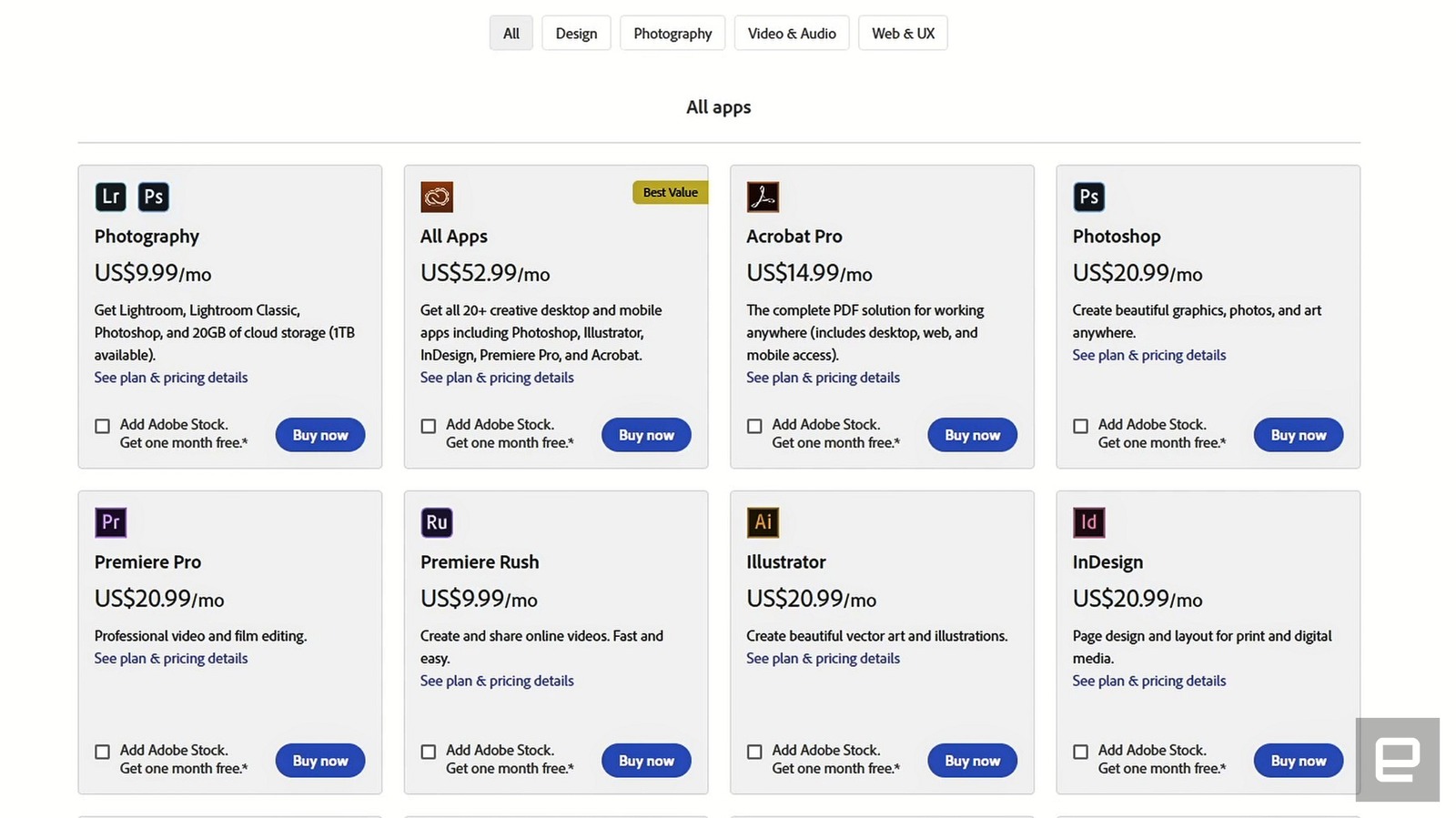Select the Video & Audio tab
Viewport: 1456px width, 818px height.
(792, 34)
